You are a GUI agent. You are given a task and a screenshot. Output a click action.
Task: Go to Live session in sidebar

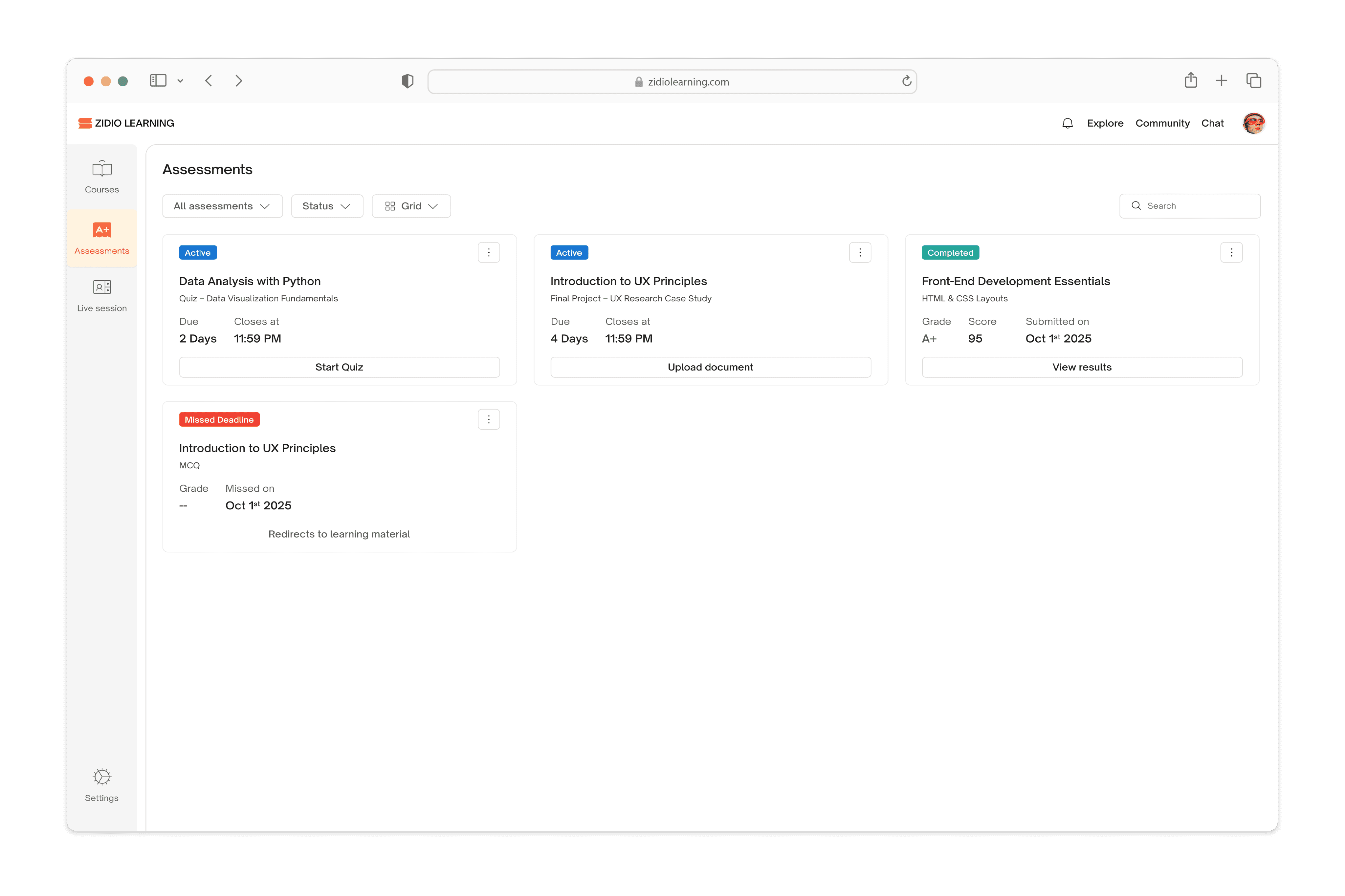[x=102, y=295]
